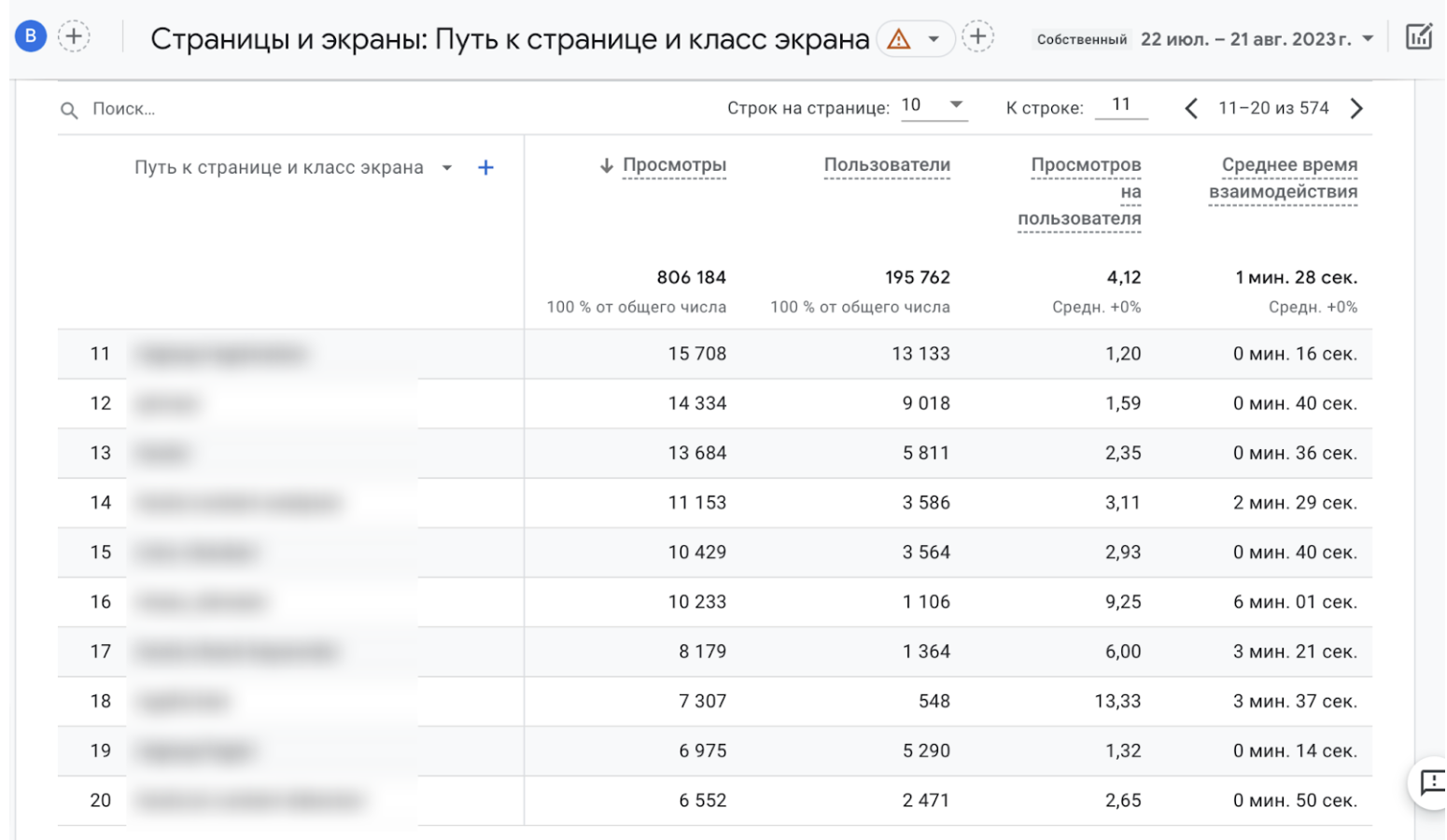Click the plus icon right of report title

978,38
